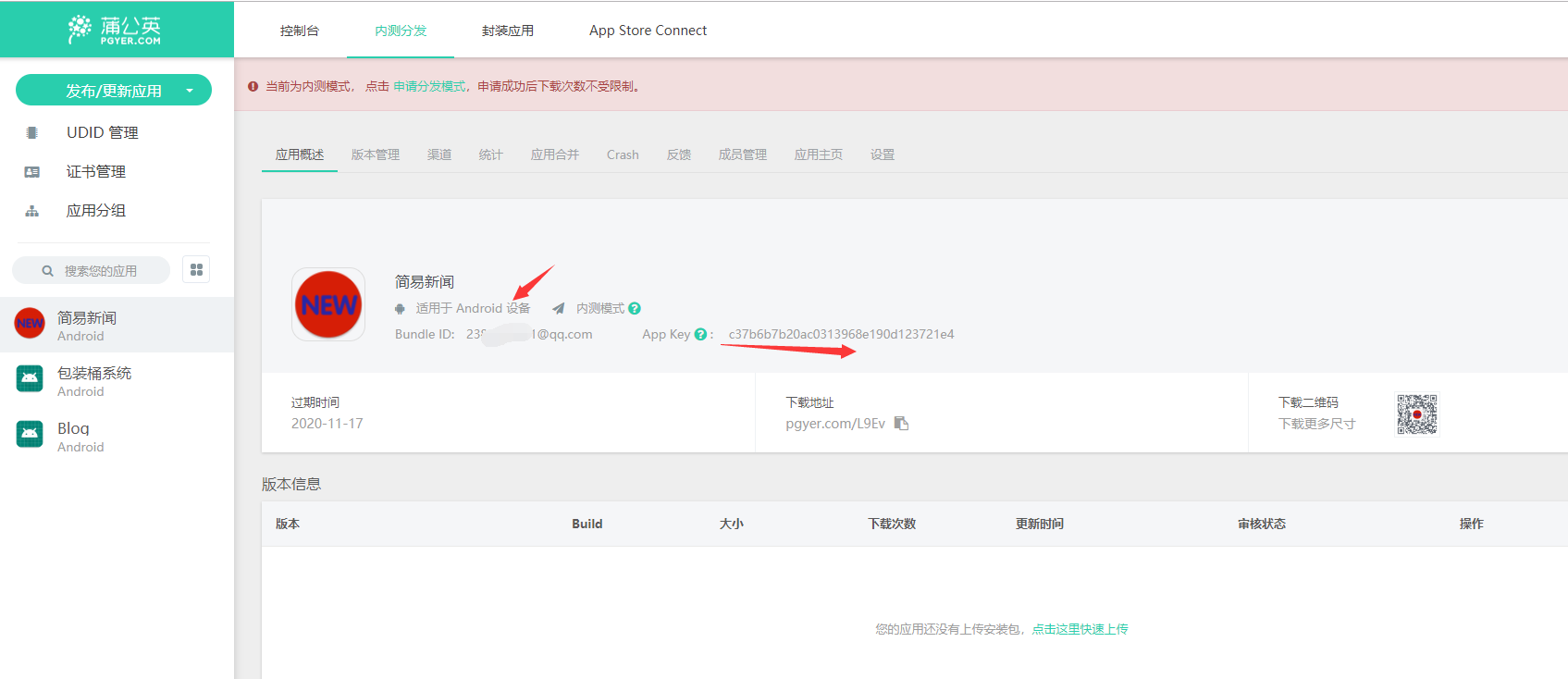The height and width of the screenshot is (679, 1568).
Task: Click the Android robot icon beside 适用于 Android 设备
Action: click(x=400, y=309)
